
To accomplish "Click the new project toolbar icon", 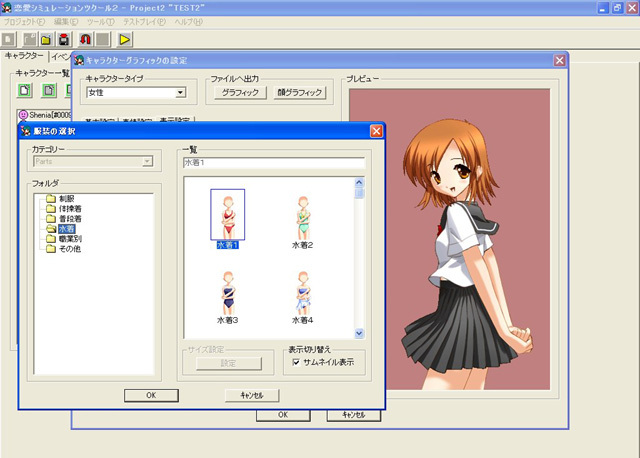I will click(x=8, y=40).
